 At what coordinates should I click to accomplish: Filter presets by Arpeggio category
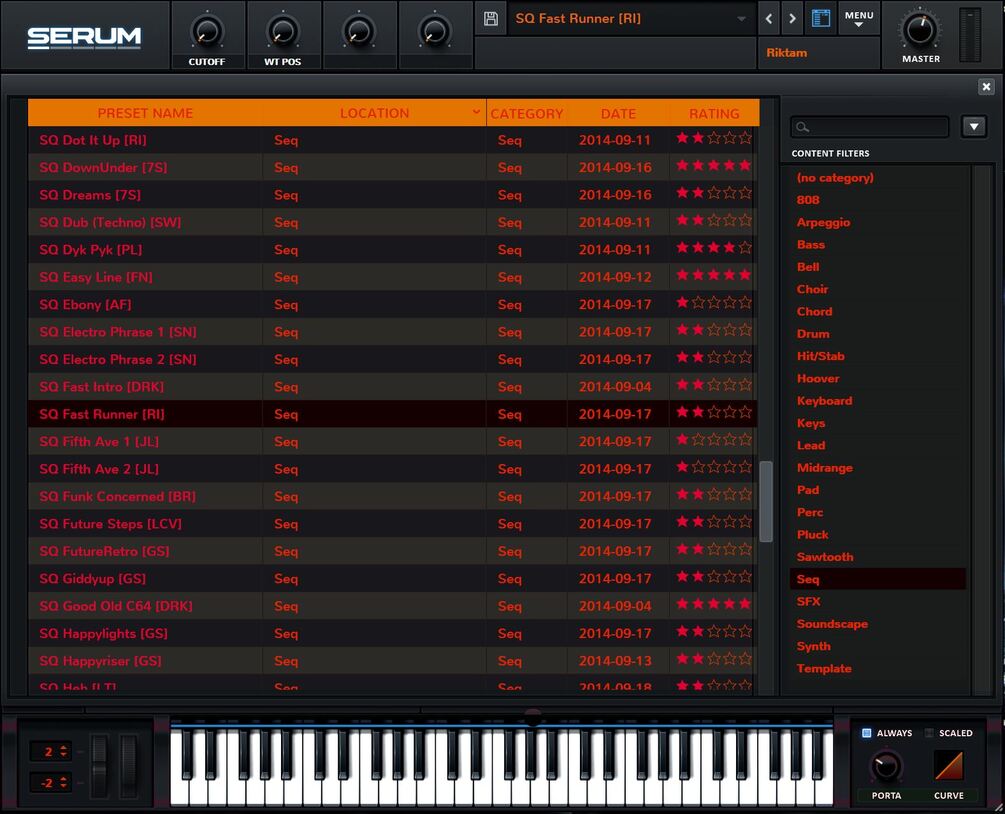823,222
